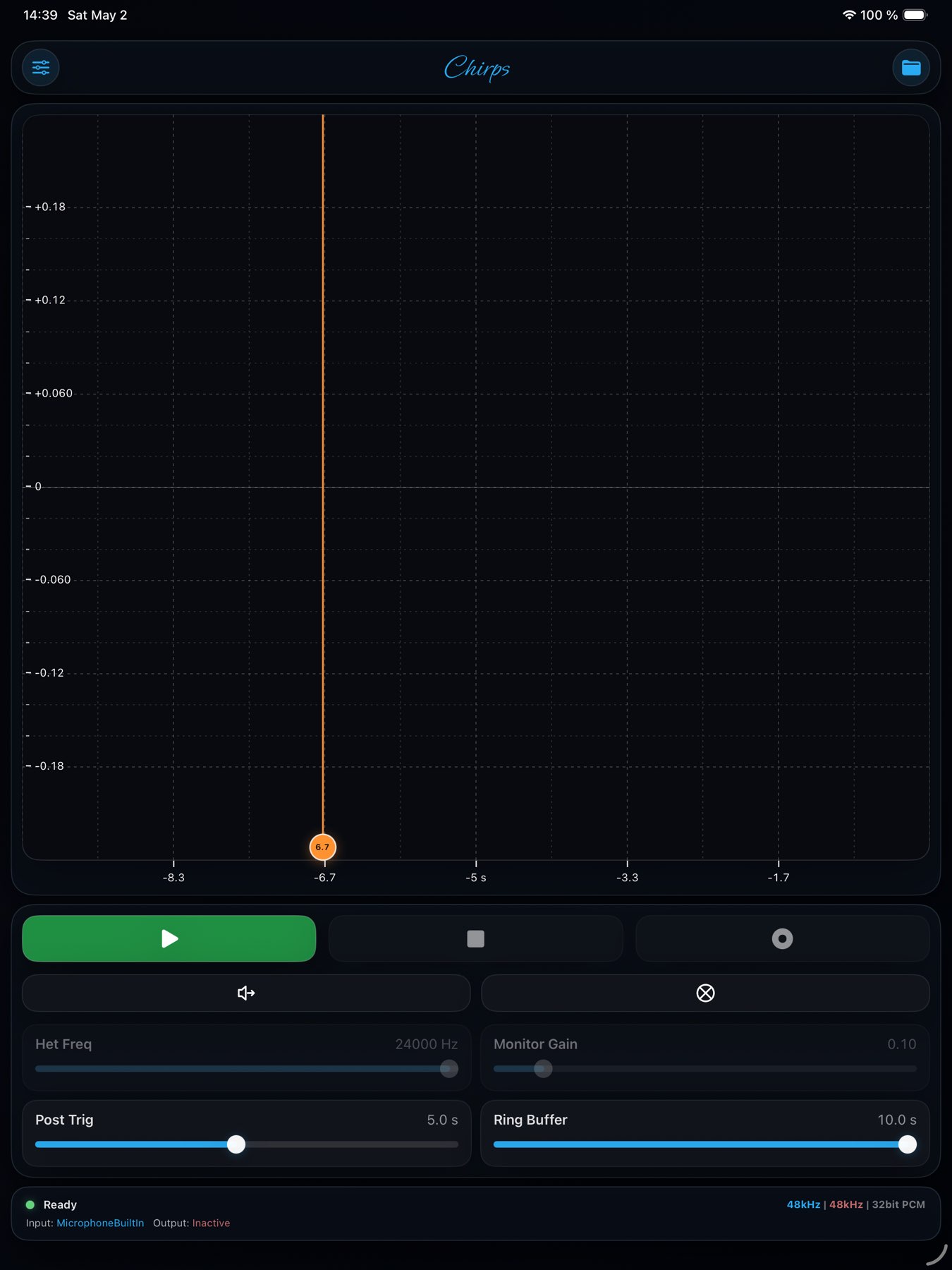
Task: Click the 0.10 Monitor Gain value
Action: (902, 1044)
